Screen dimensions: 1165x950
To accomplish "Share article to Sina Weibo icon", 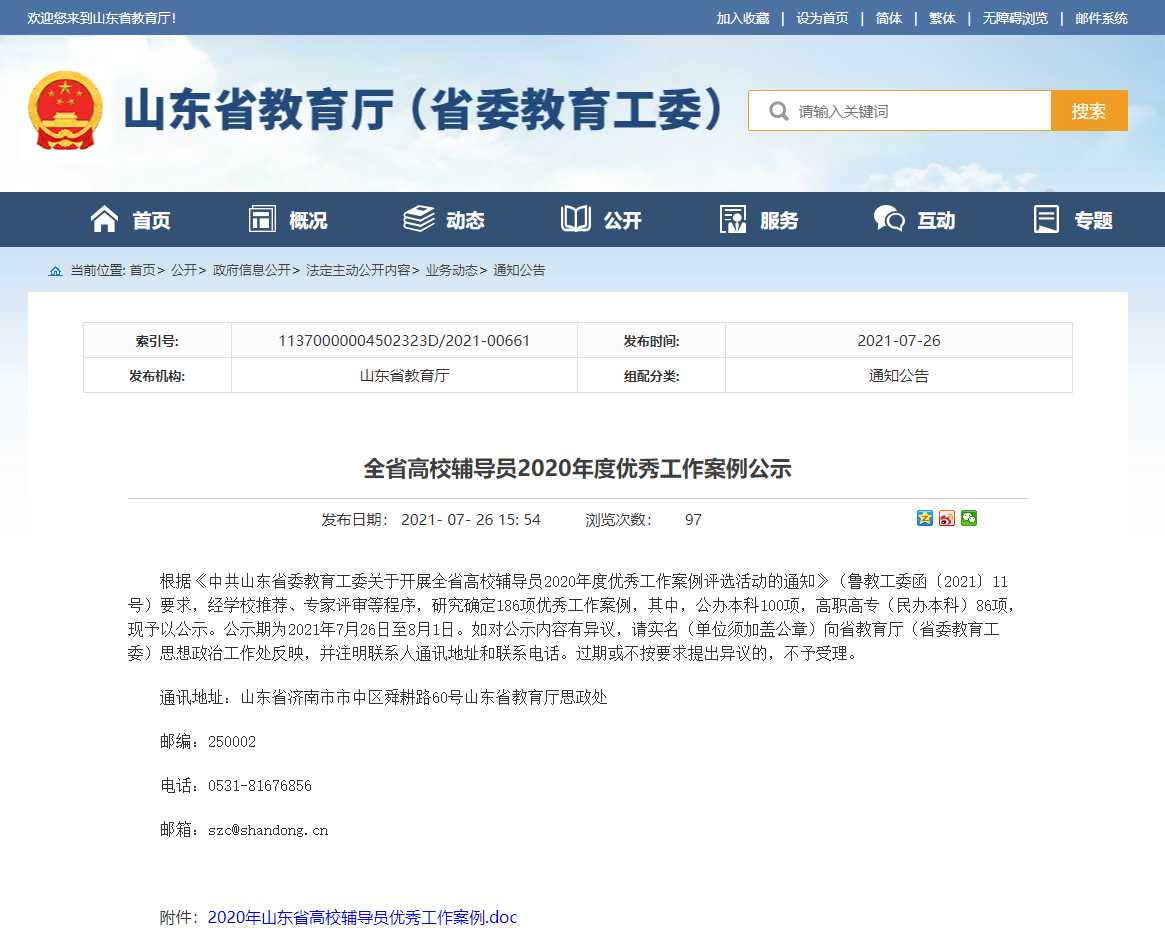I will pyautogui.click(x=947, y=518).
